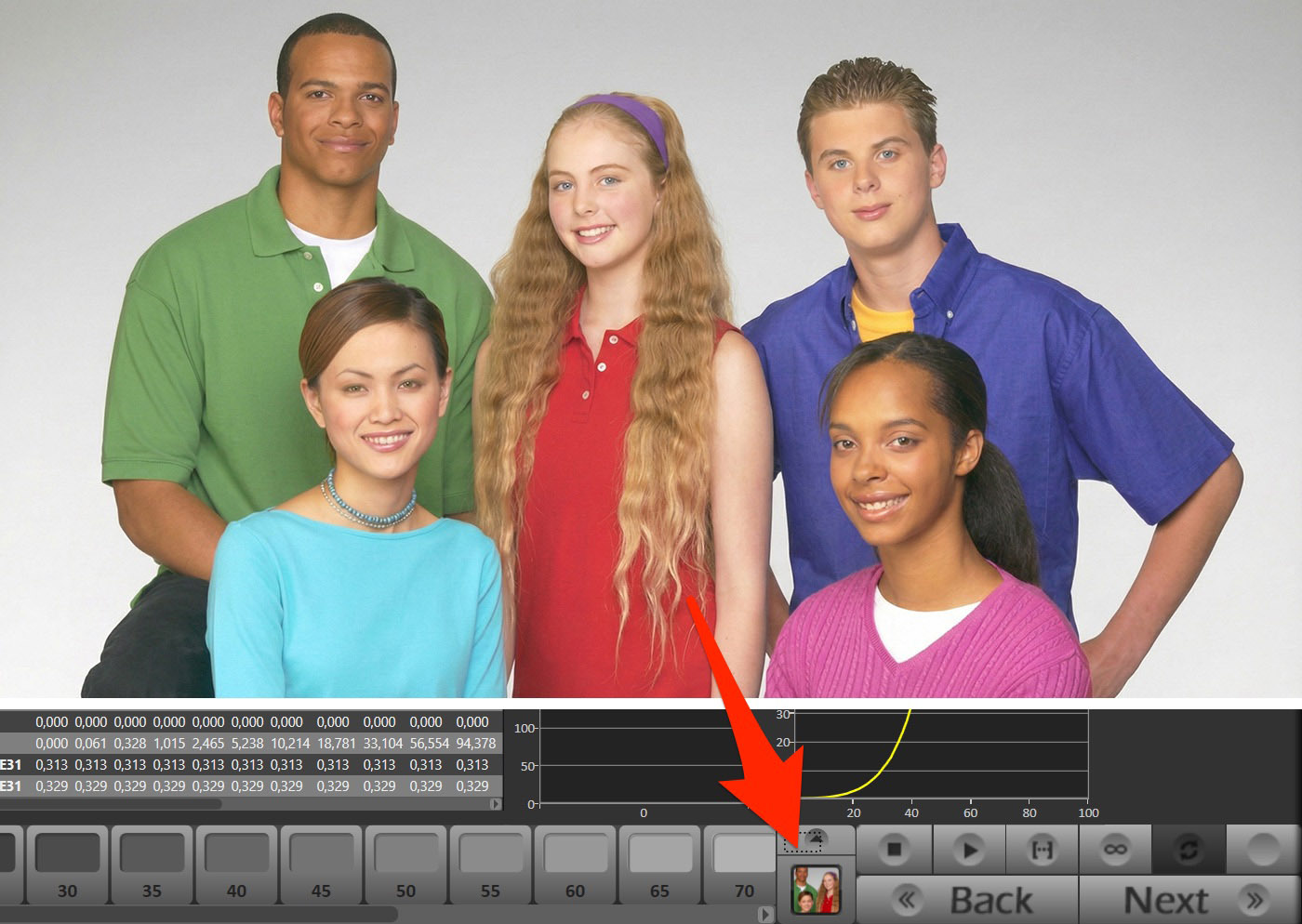This screenshot has height=924, width=1302.
Task: Select the 50 gray patch
Action: click(406, 865)
